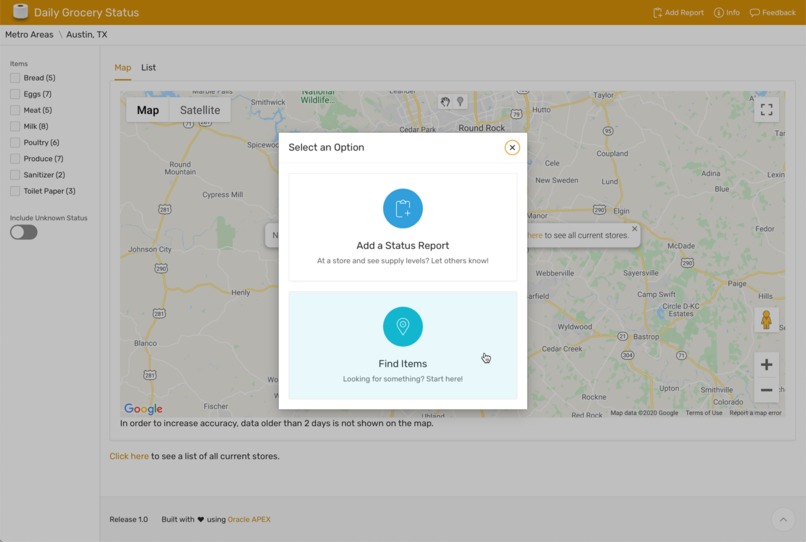This screenshot has height=542, width=806.
Task: Zoom in the map with plus button
Action: coord(766,365)
